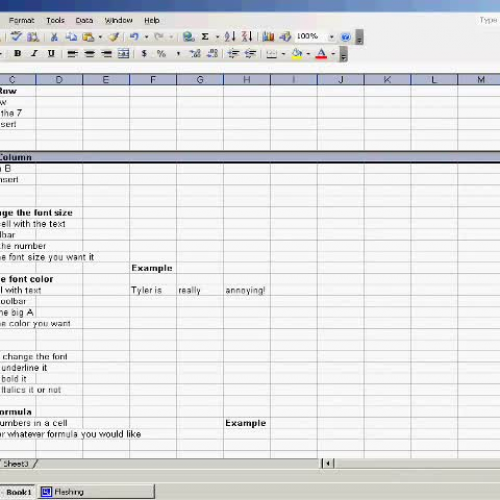
Task: Open the Tools menu
Action: pyautogui.click(x=55, y=21)
